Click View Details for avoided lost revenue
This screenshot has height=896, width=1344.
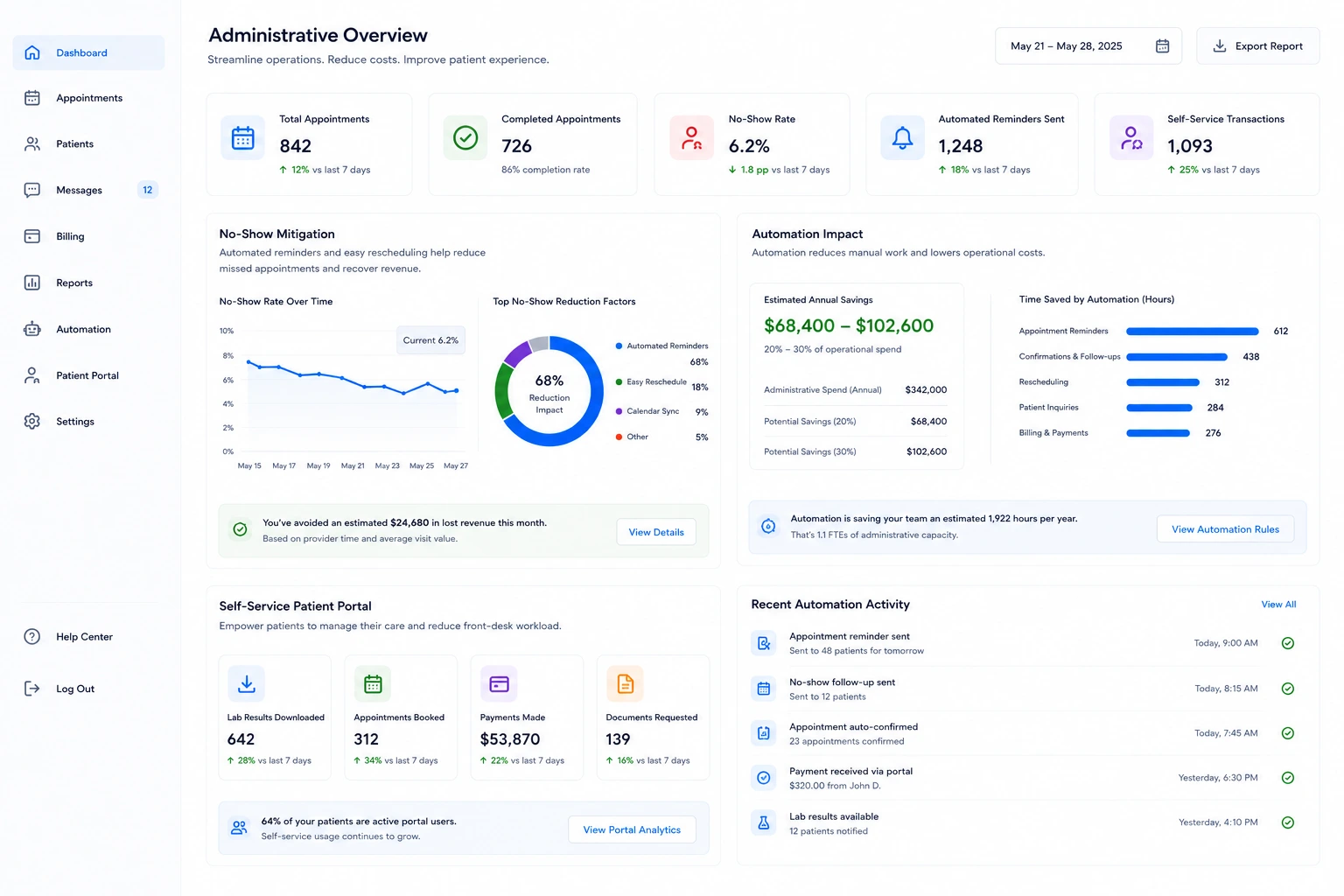click(656, 532)
